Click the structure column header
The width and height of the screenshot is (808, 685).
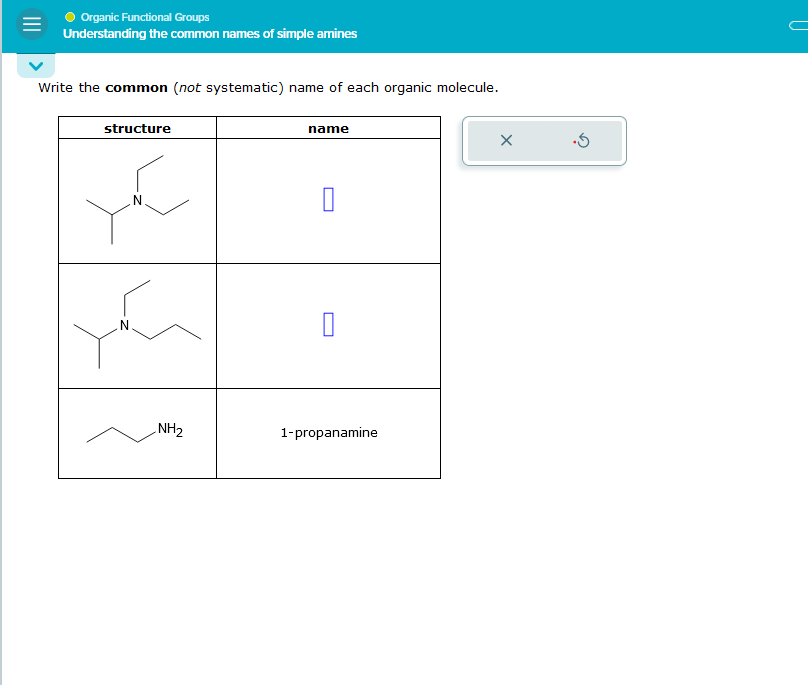[x=137, y=128]
